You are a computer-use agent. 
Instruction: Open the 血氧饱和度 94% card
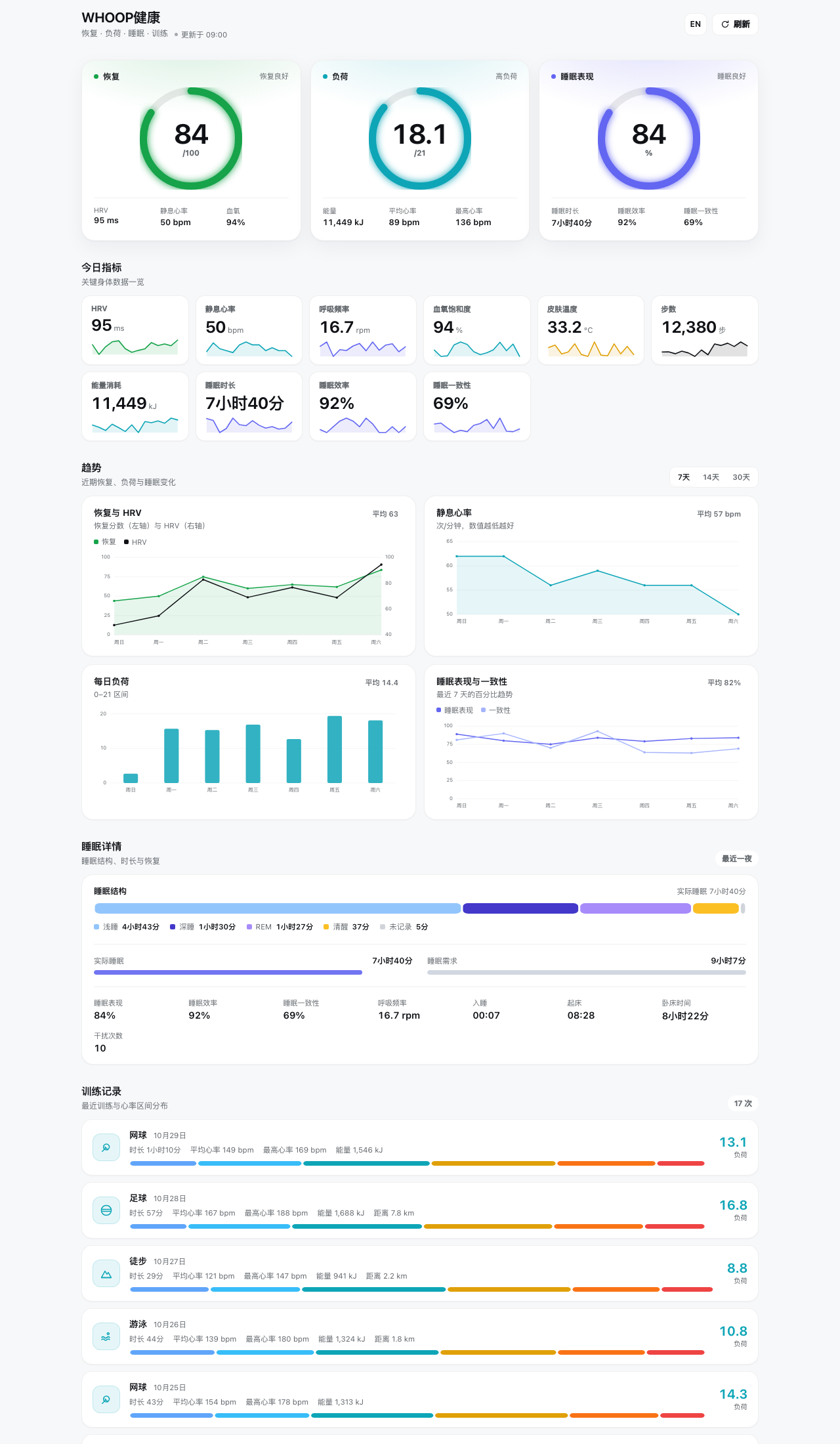pos(477,330)
